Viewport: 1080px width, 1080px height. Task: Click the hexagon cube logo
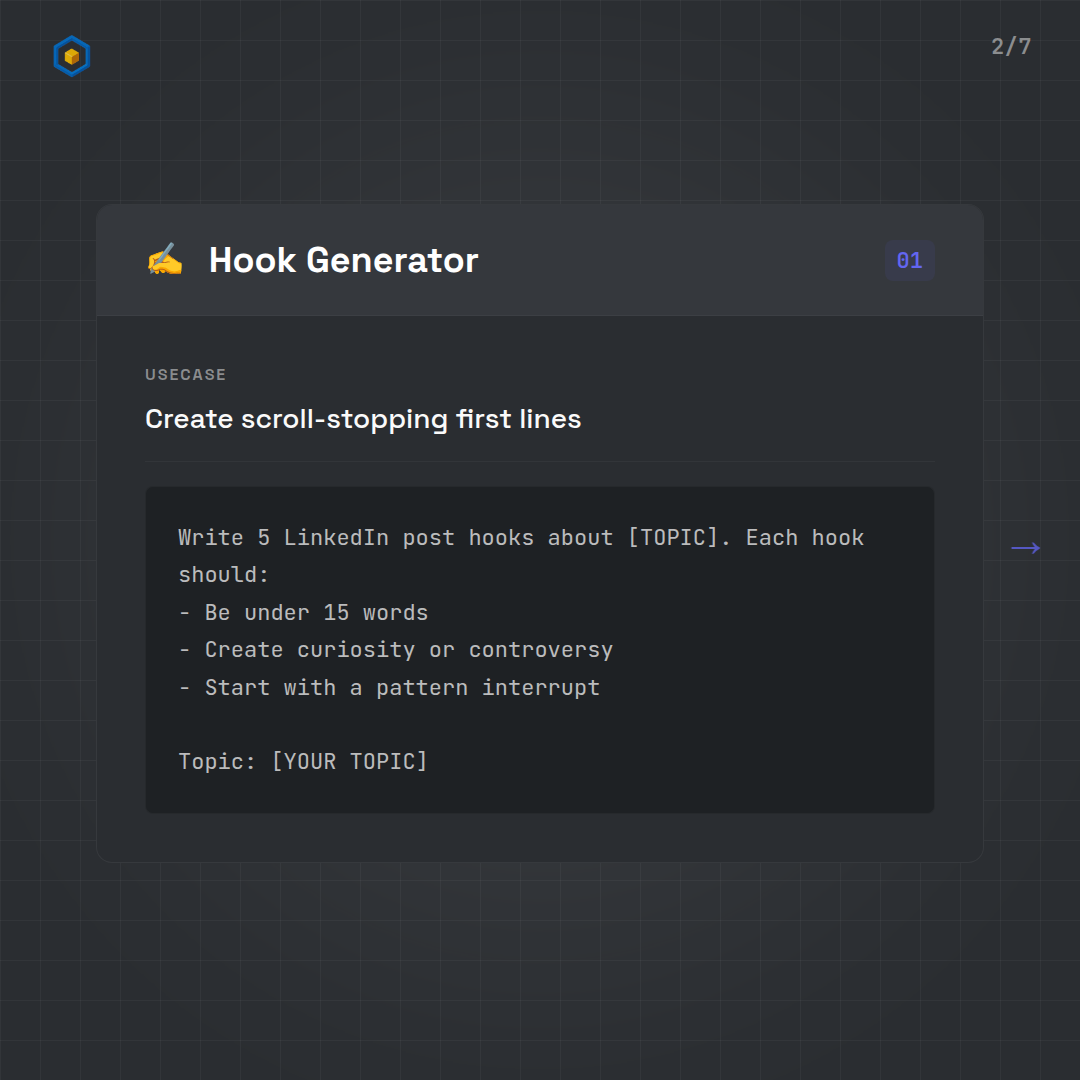point(71,57)
